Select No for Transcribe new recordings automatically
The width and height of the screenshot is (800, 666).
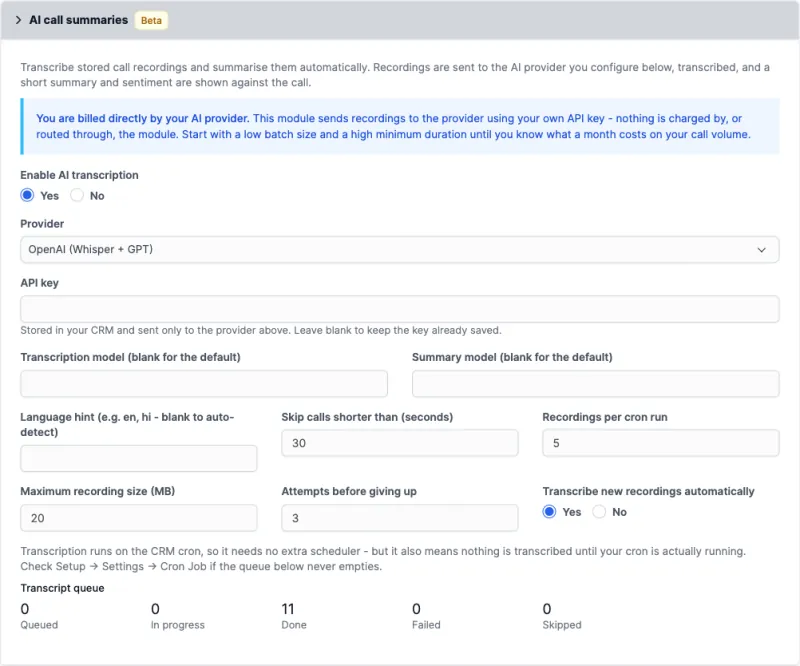point(599,512)
